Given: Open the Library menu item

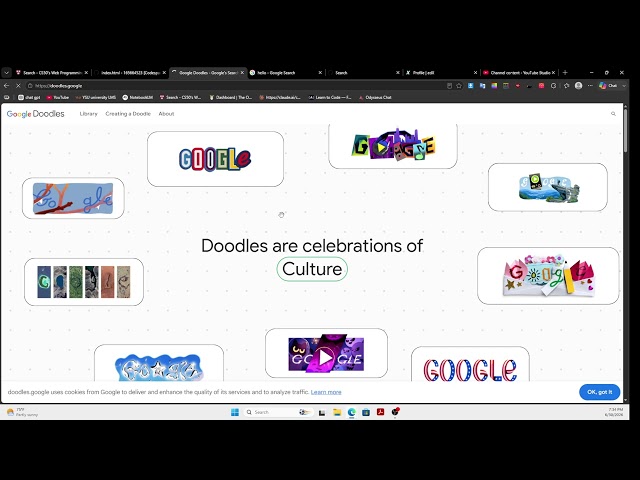Looking at the screenshot, I should (89, 114).
